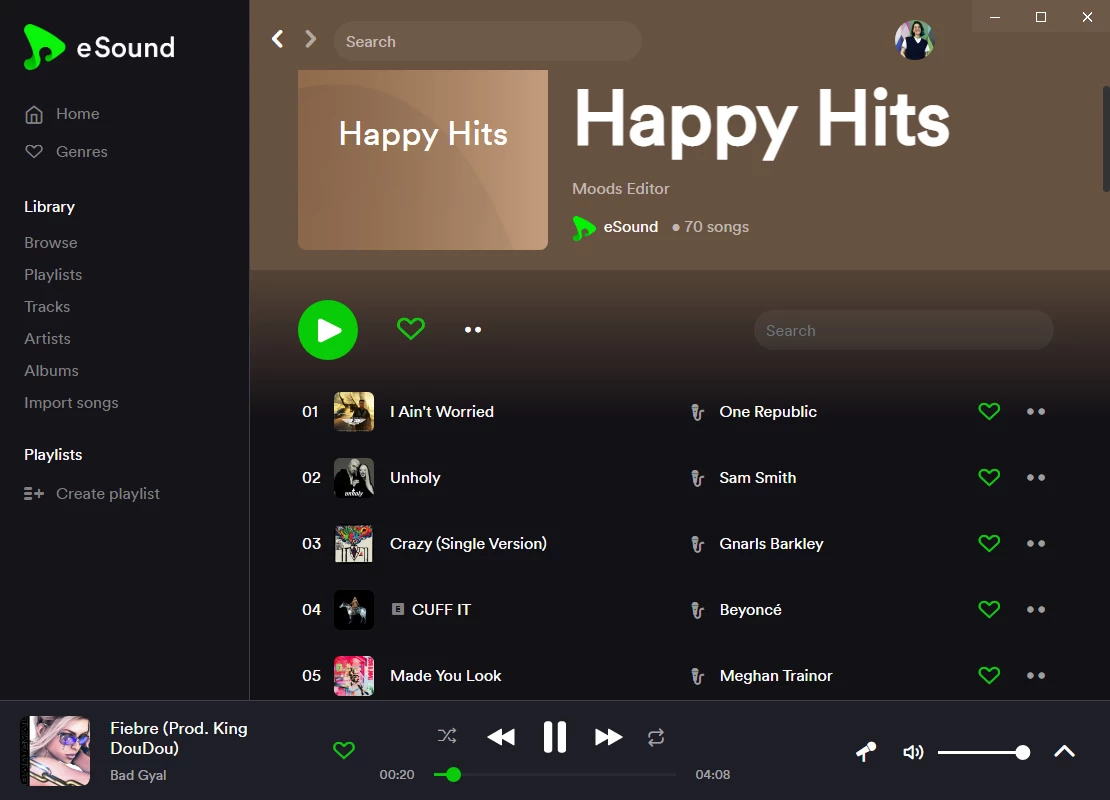Open the Meghan Trainor artist link
Image resolution: width=1110 pixels, height=800 pixels.
click(776, 676)
